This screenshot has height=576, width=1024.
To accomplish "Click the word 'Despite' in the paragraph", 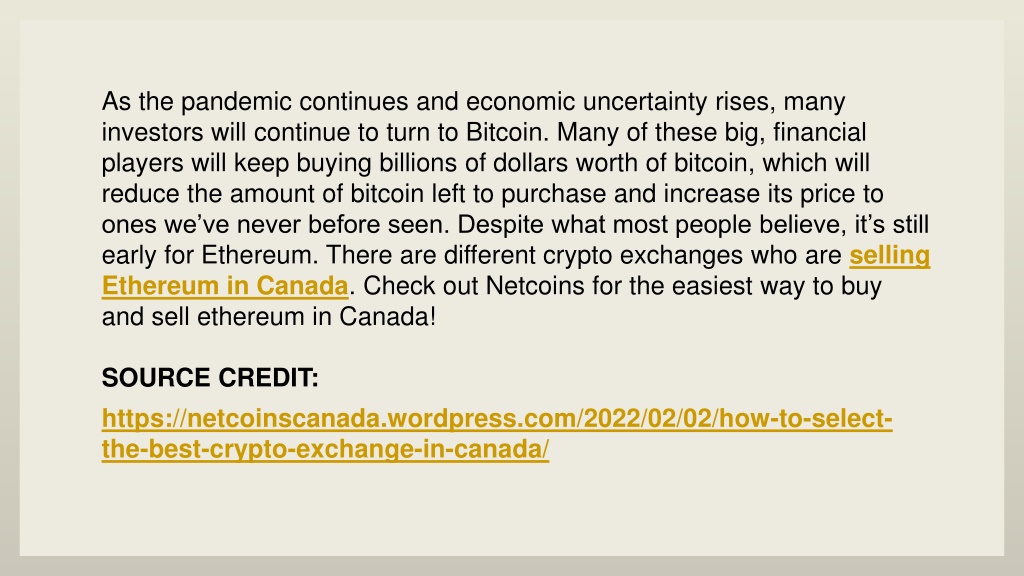I will coord(500,225).
